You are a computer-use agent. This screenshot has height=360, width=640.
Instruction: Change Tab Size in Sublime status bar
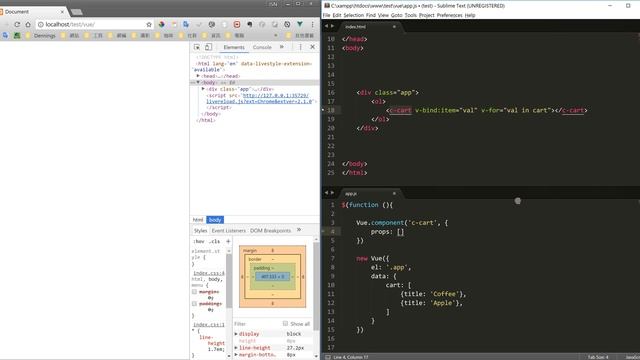pos(598,357)
